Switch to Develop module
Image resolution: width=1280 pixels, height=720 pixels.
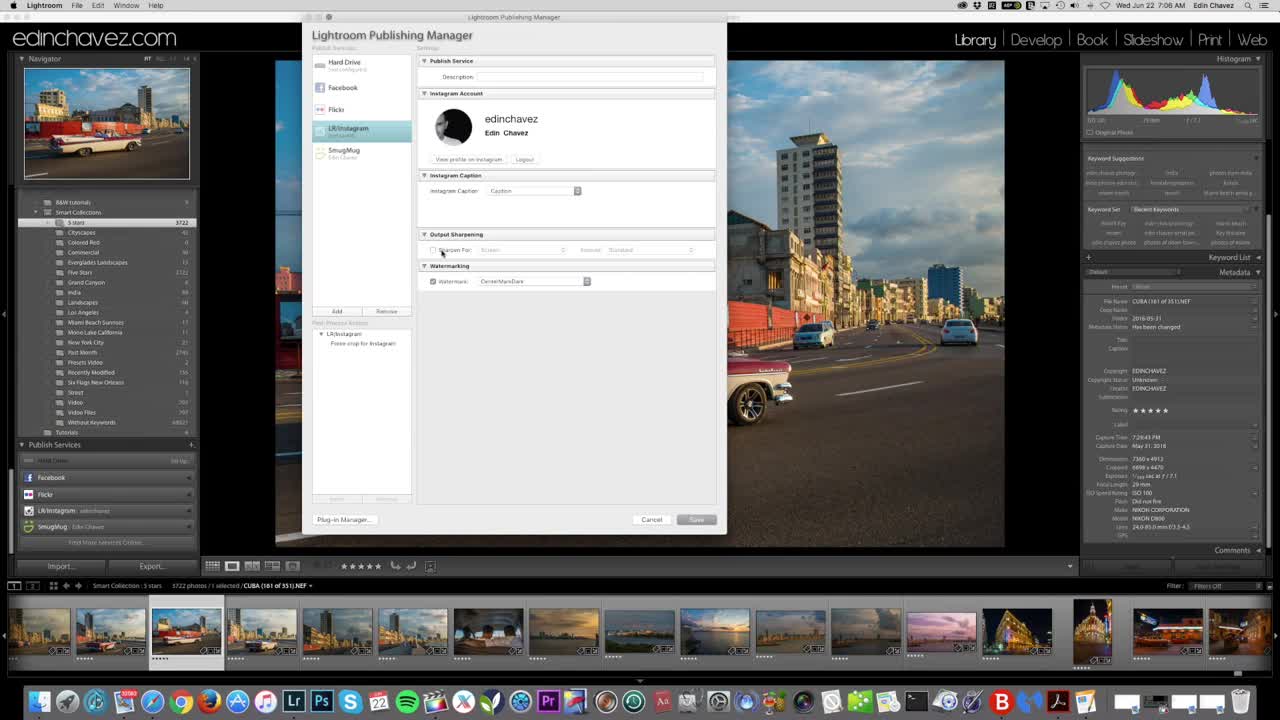pos(1036,40)
